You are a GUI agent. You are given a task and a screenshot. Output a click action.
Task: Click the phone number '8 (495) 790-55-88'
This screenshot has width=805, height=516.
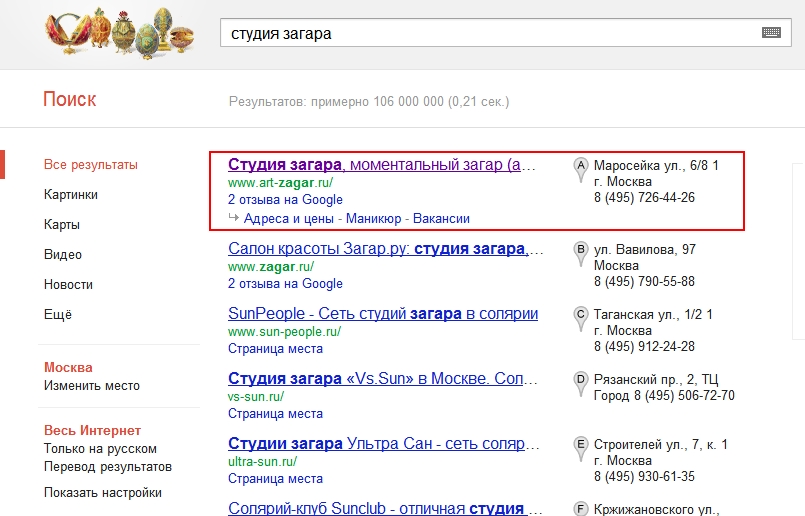coord(644,281)
